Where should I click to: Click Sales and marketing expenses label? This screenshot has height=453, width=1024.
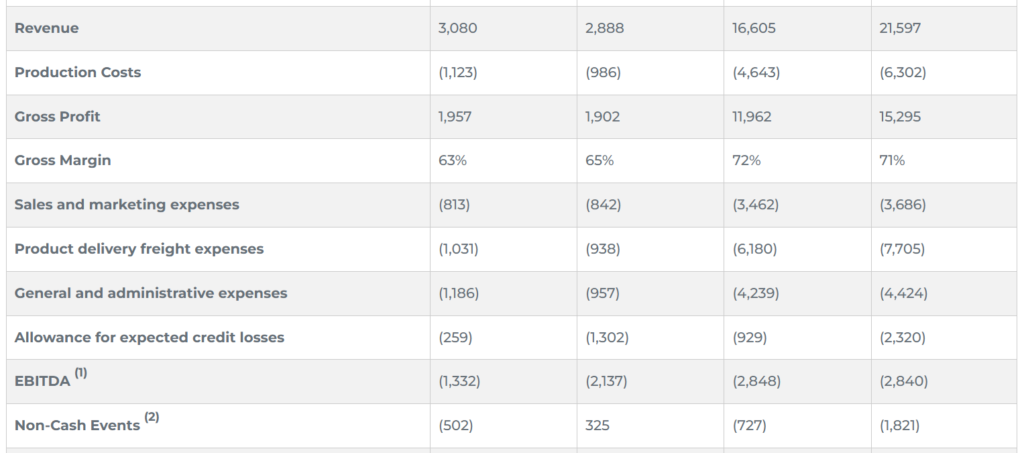pyautogui.click(x=127, y=204)
